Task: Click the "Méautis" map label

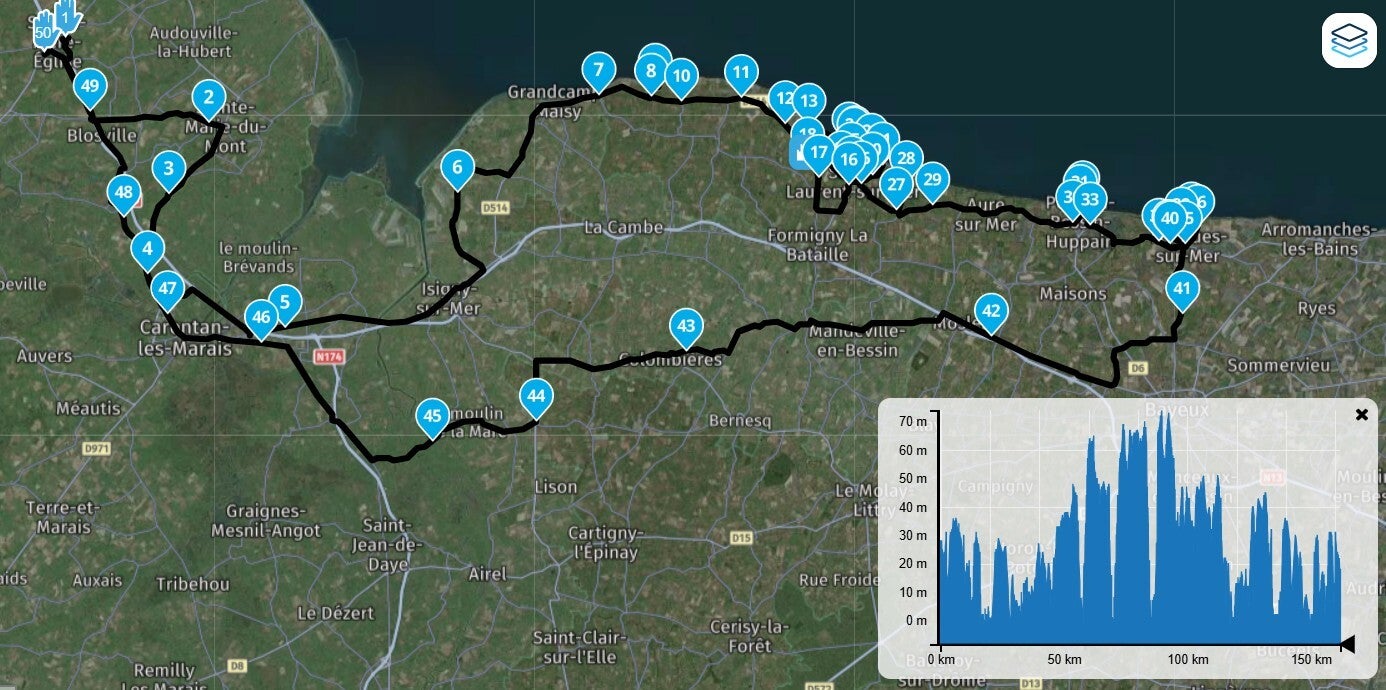Action: [x=88, y=409]
